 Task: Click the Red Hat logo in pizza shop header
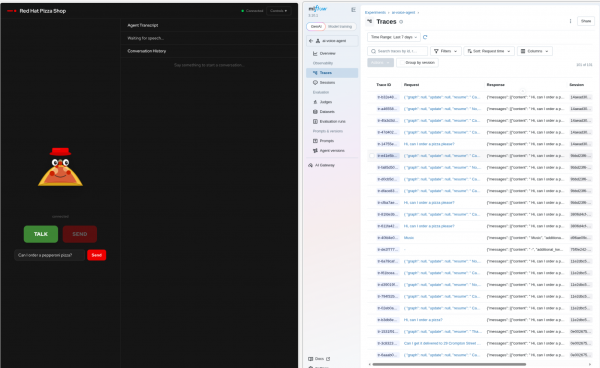pyautogui.click(x=11, y=11)
